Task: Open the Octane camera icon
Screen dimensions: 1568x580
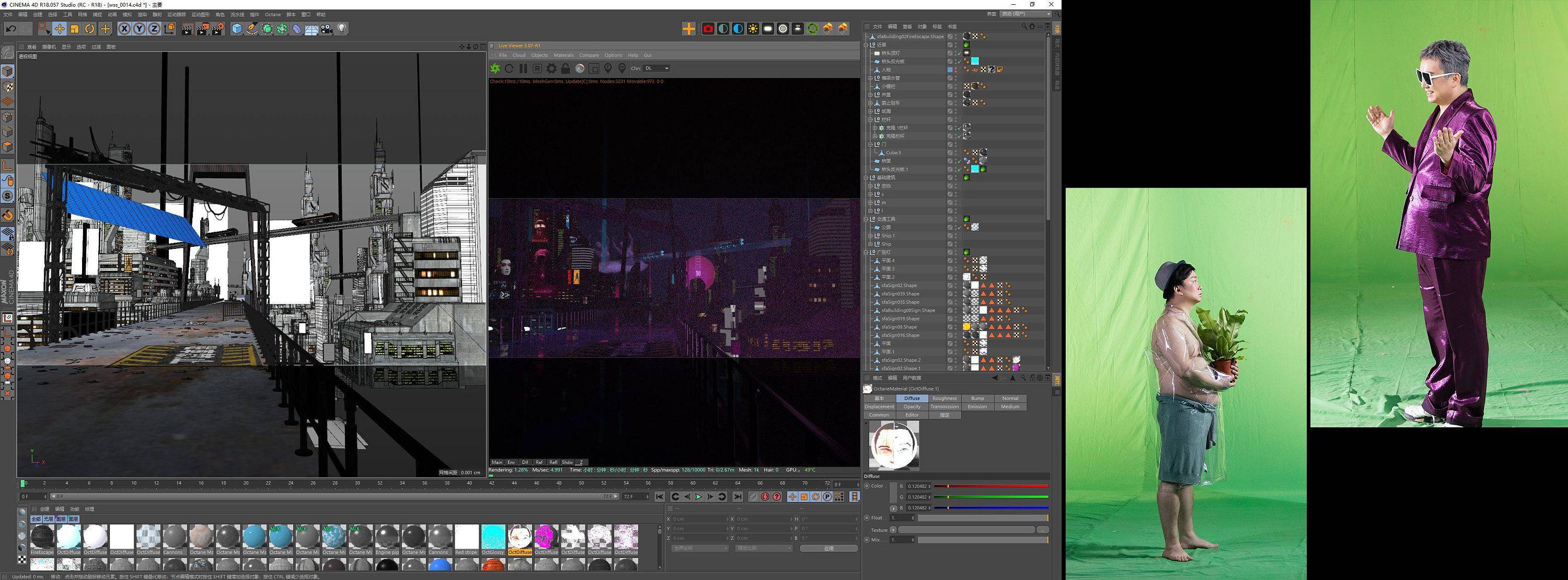Action: coord(708,29)
